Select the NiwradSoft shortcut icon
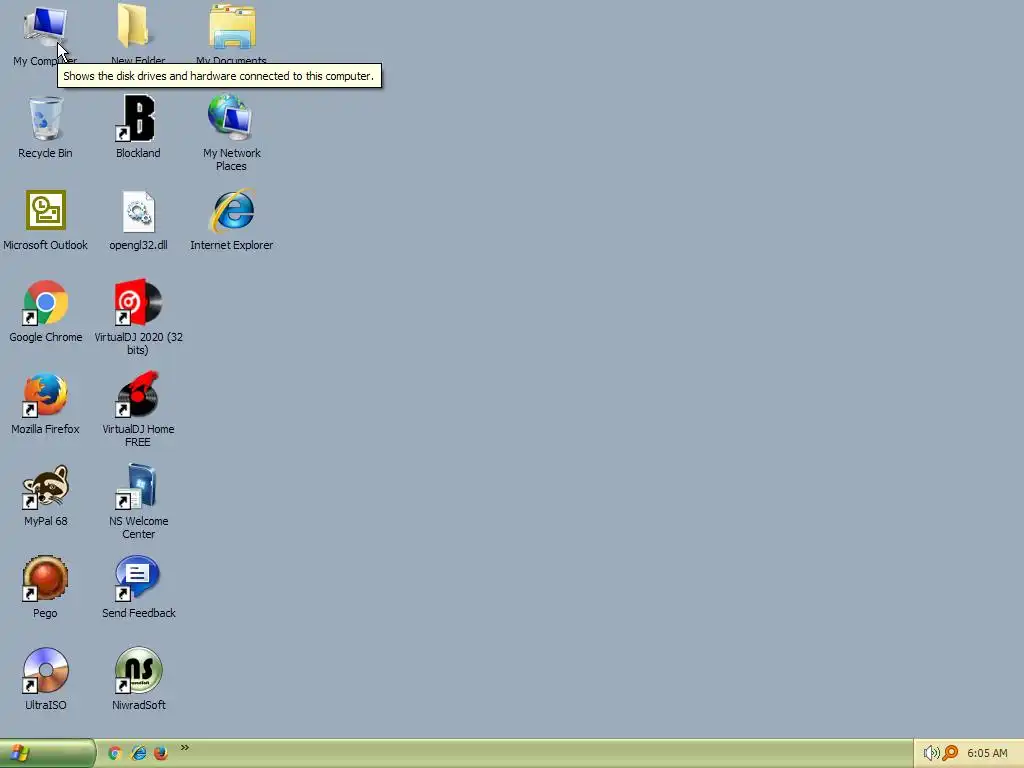The image size is (1024, 768). click(138, 670)
